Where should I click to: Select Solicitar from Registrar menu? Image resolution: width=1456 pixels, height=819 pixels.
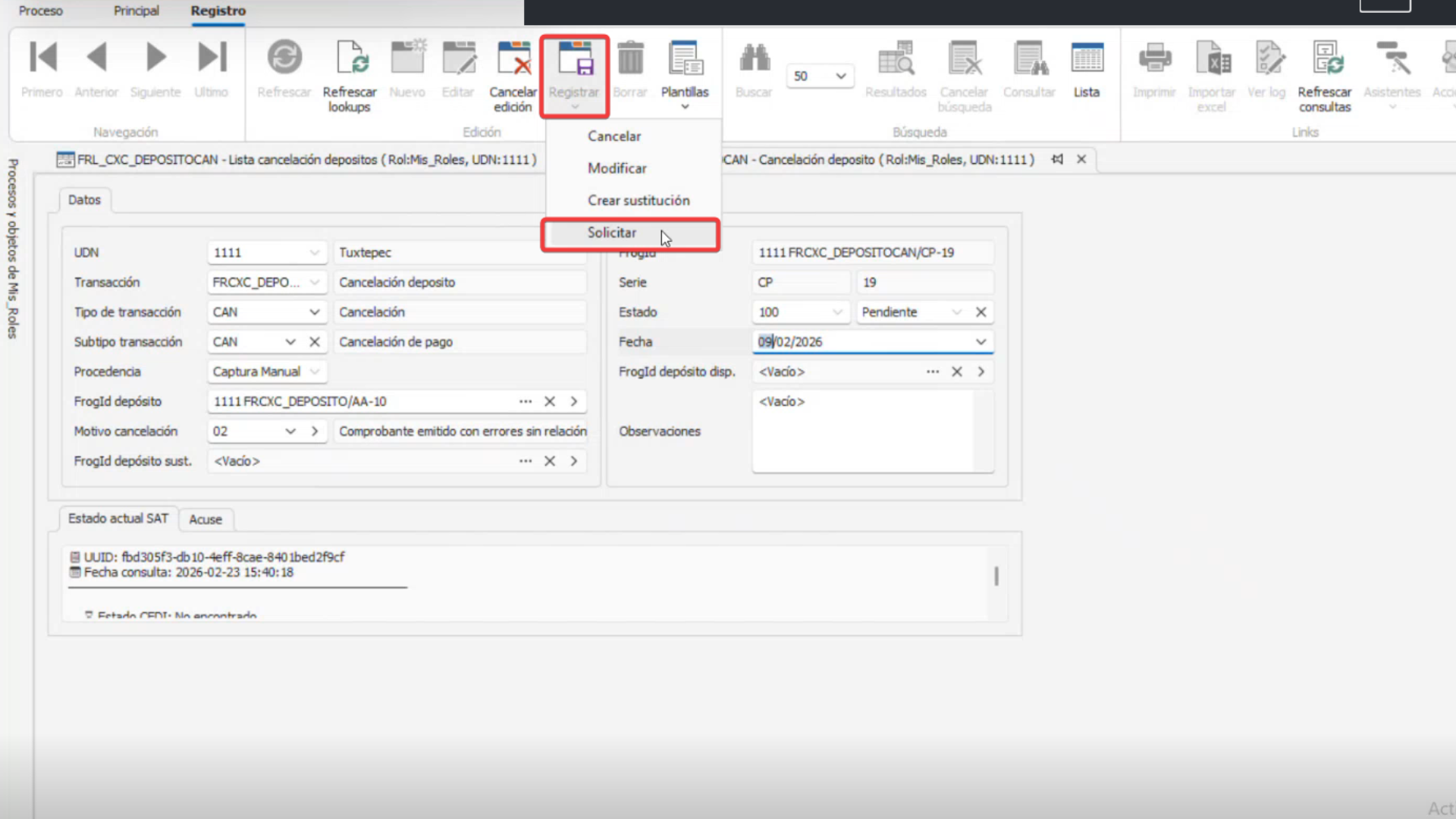tap(612, 233)
